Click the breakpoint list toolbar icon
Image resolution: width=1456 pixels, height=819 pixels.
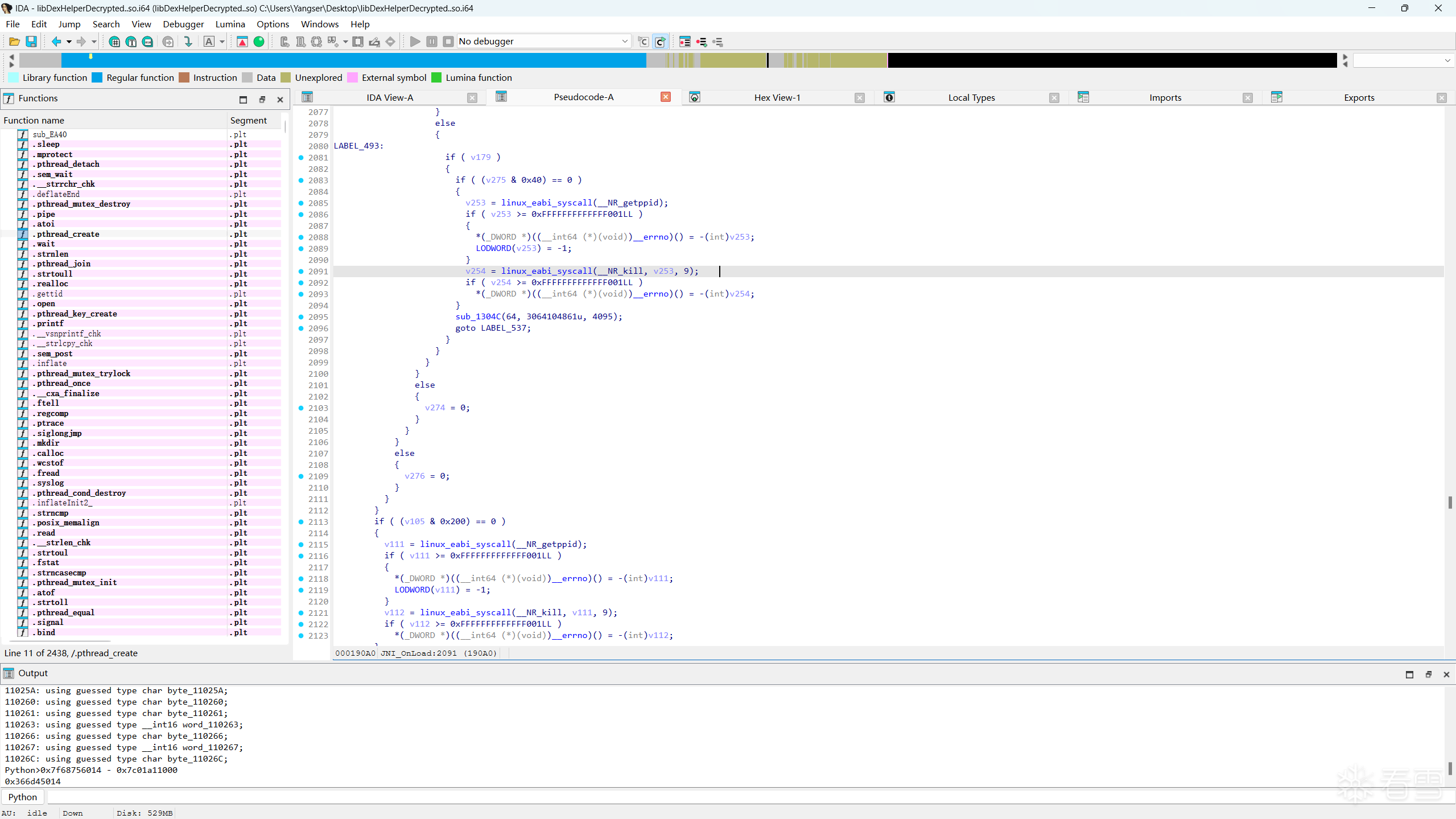[684, 42]
